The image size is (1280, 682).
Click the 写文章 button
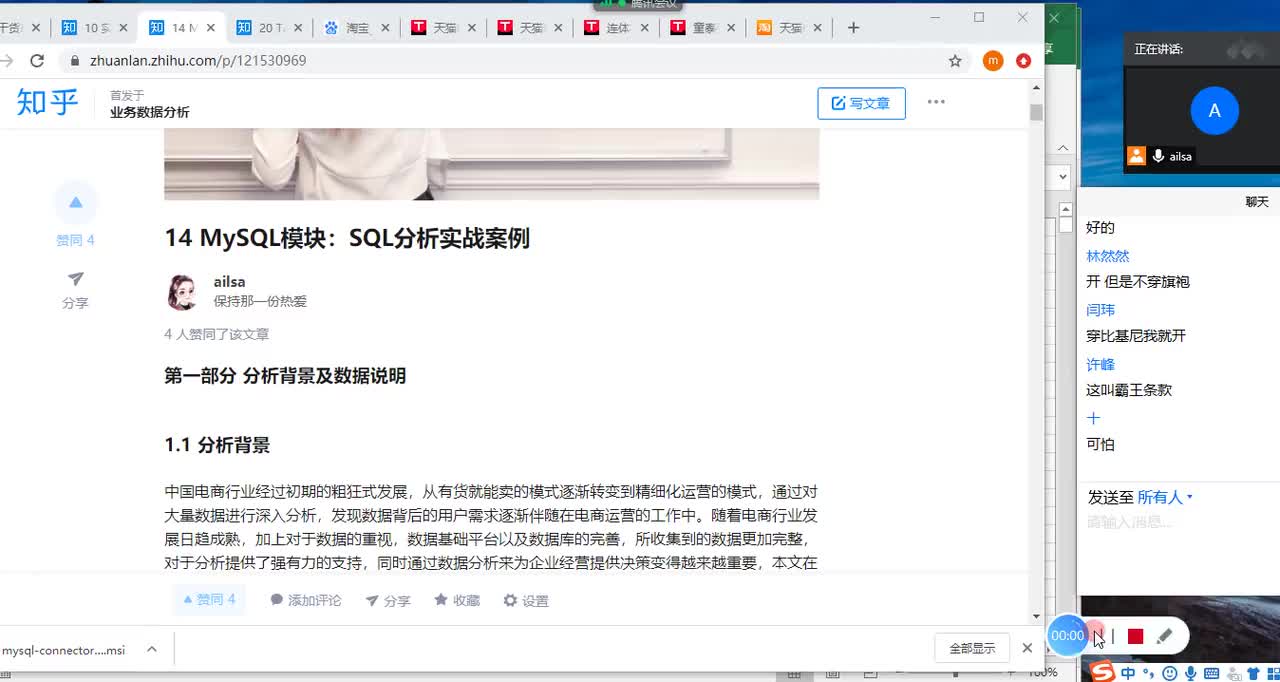[861, 103]
